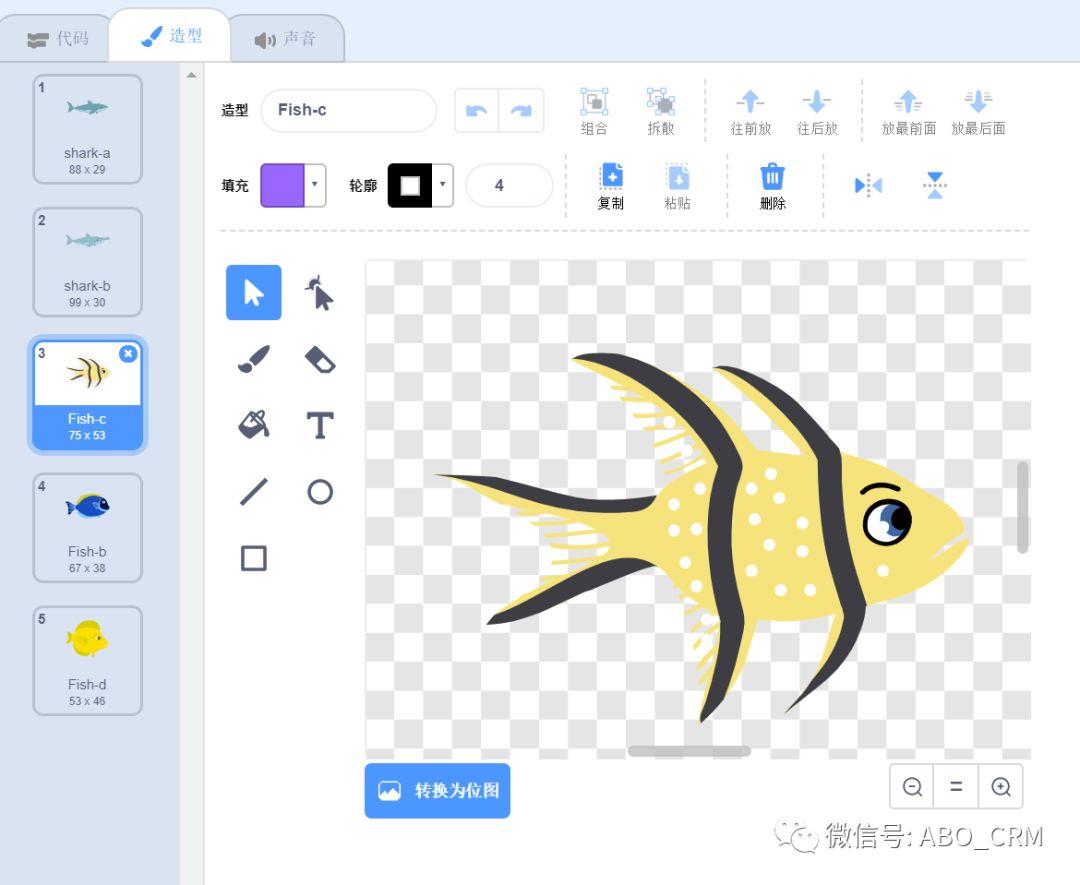Zoom in on the canvas
Image resolution: width=1080 pixels, height=885 pixels.
click(x=1001, y=787)
